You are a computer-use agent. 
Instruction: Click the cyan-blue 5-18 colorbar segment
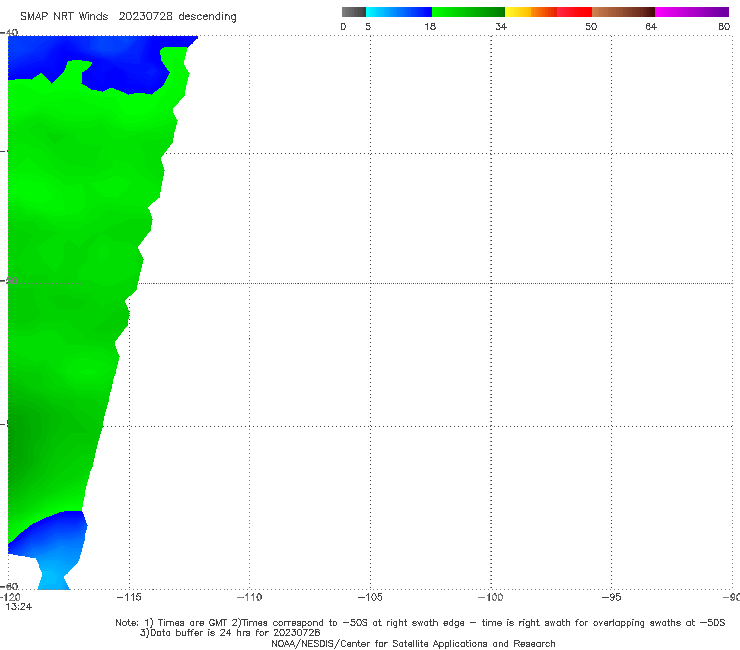(399, 12)
